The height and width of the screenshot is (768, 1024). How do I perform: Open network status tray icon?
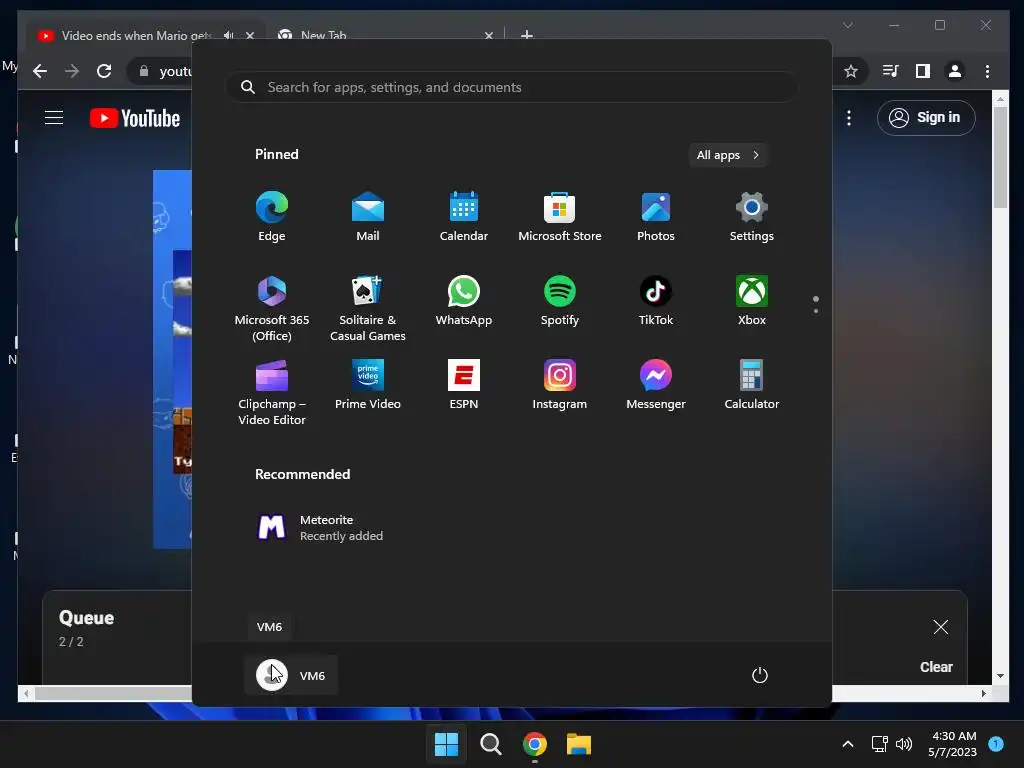point(880,744)
